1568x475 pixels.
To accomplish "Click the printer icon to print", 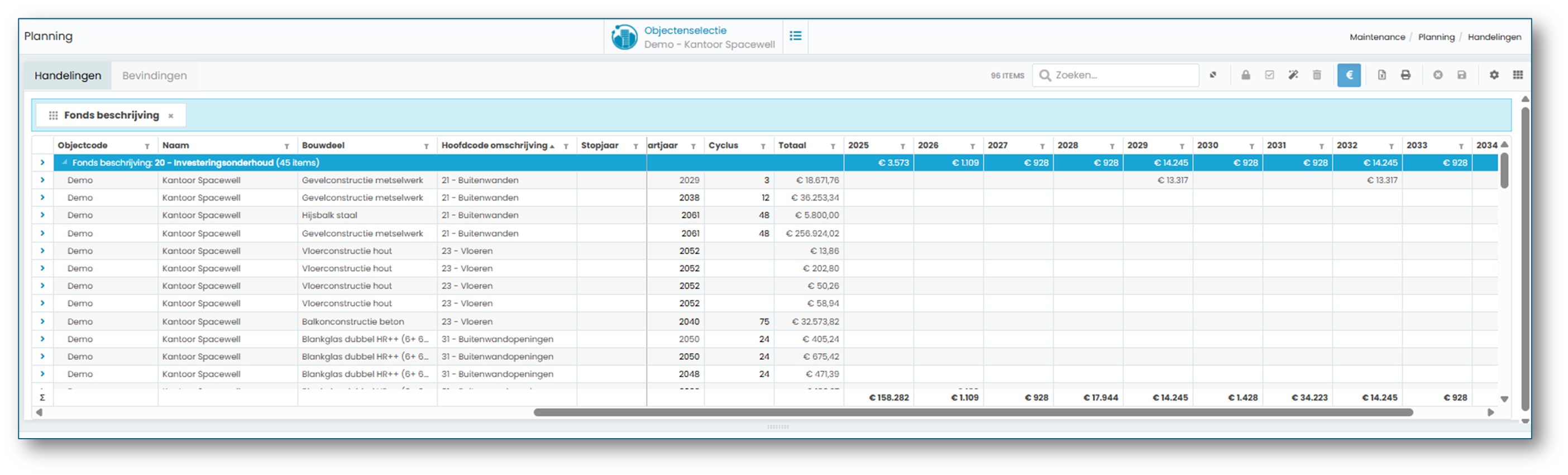I will click(x=1406, y=75).
